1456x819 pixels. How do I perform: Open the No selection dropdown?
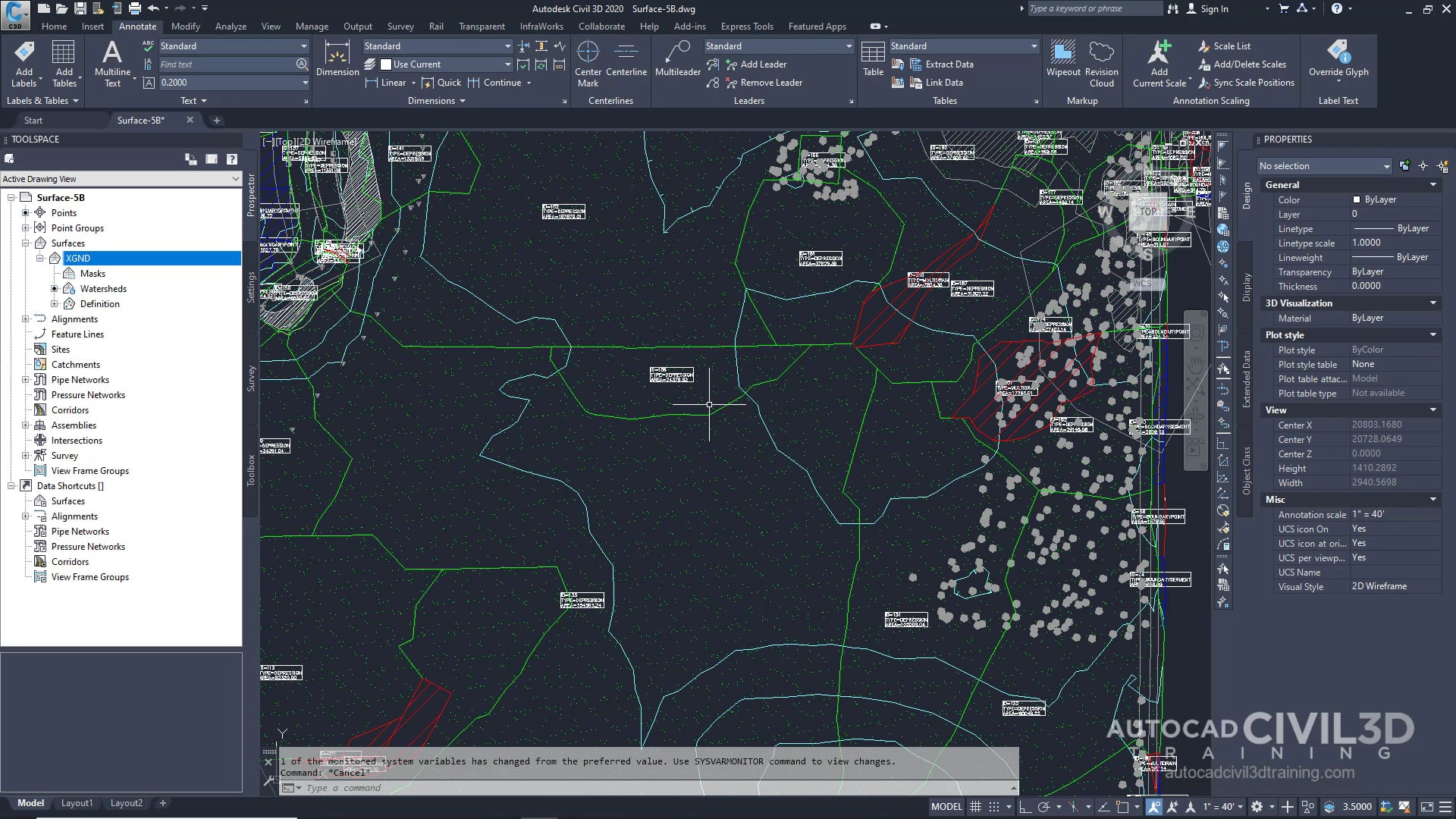1323,166
